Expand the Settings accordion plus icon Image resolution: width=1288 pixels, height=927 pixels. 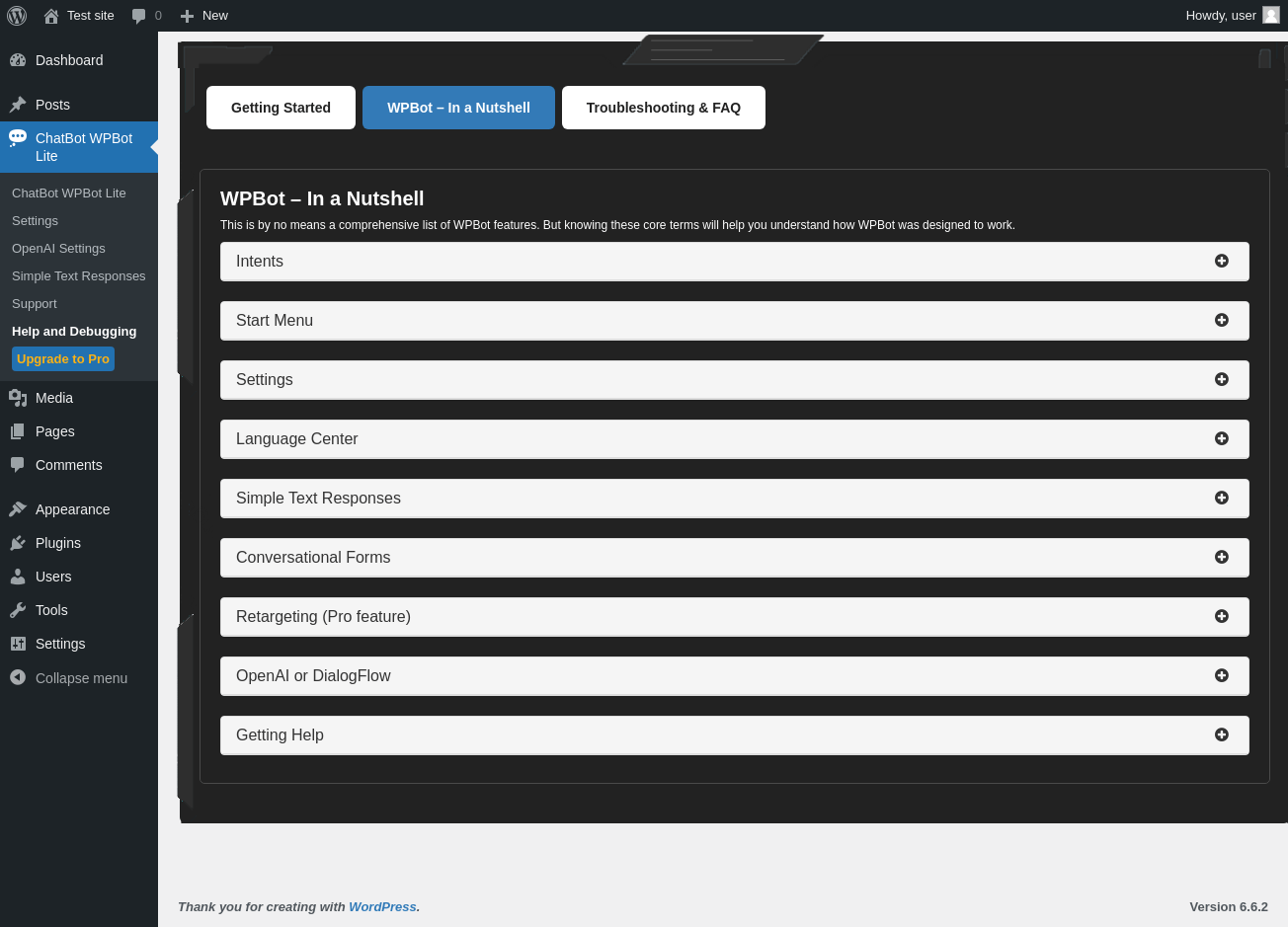[x=1222, y=379]
